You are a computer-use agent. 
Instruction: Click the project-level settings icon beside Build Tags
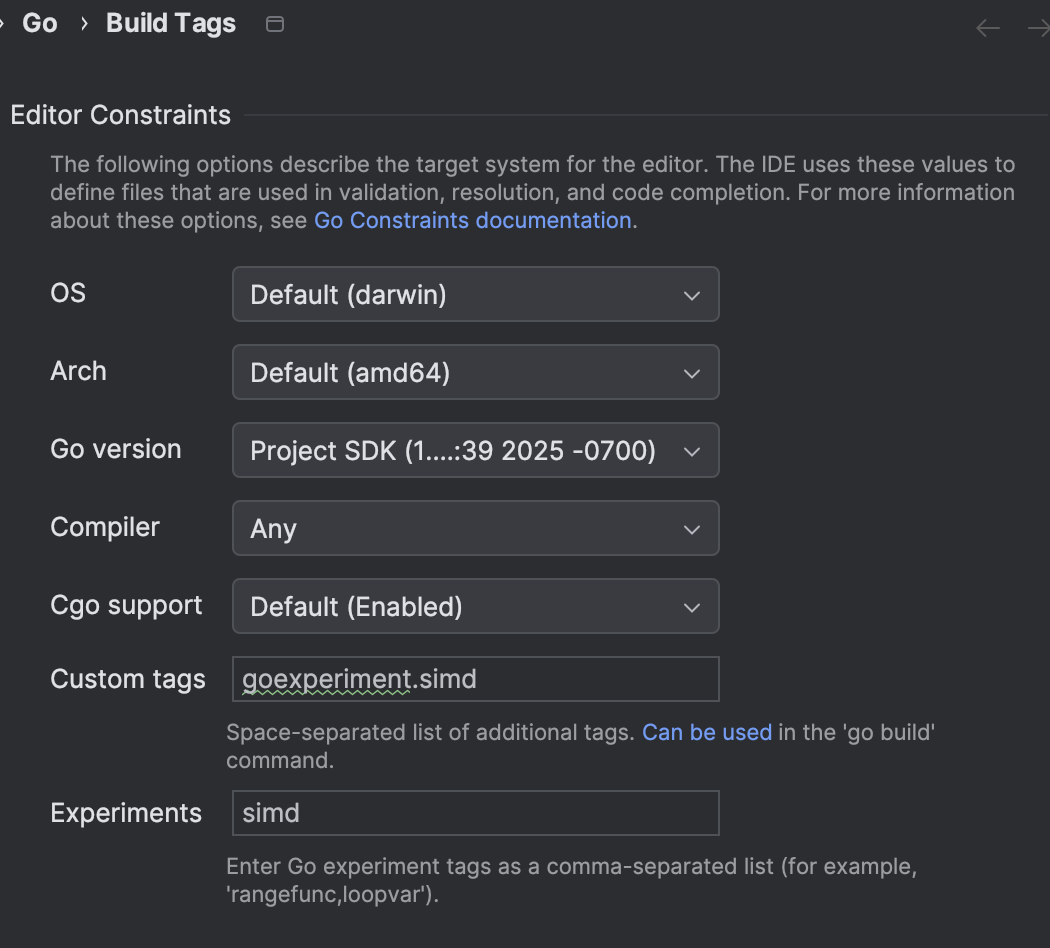(x=275, y=25)
